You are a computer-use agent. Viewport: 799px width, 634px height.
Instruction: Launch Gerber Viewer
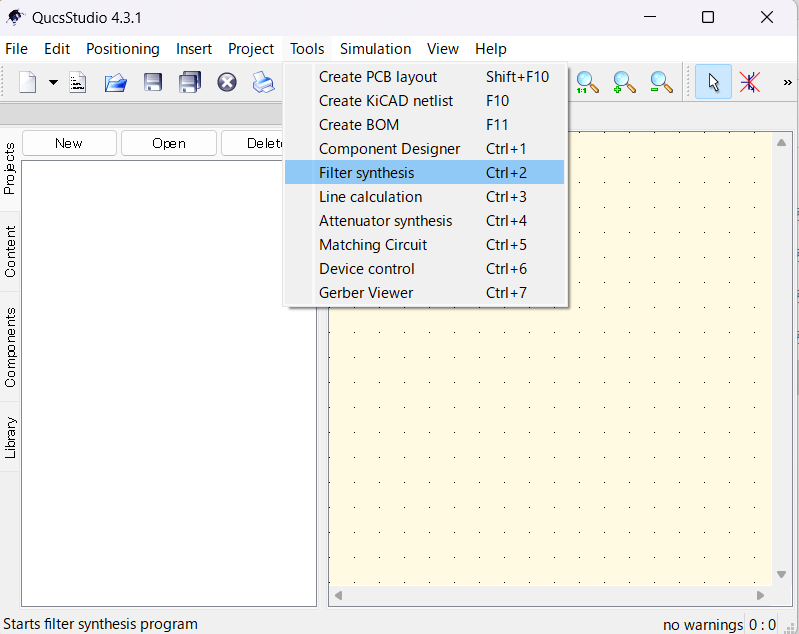[x=424, y=293]
